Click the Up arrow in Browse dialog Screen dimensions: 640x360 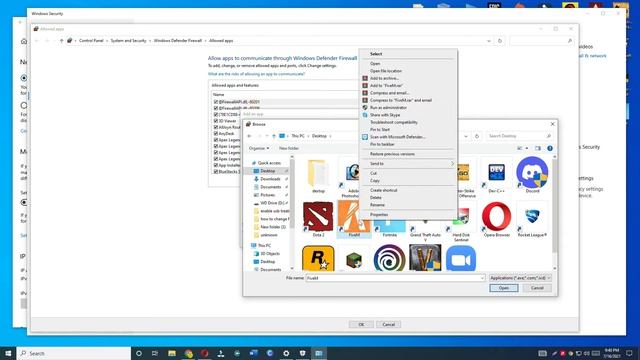tap(274, 136)
